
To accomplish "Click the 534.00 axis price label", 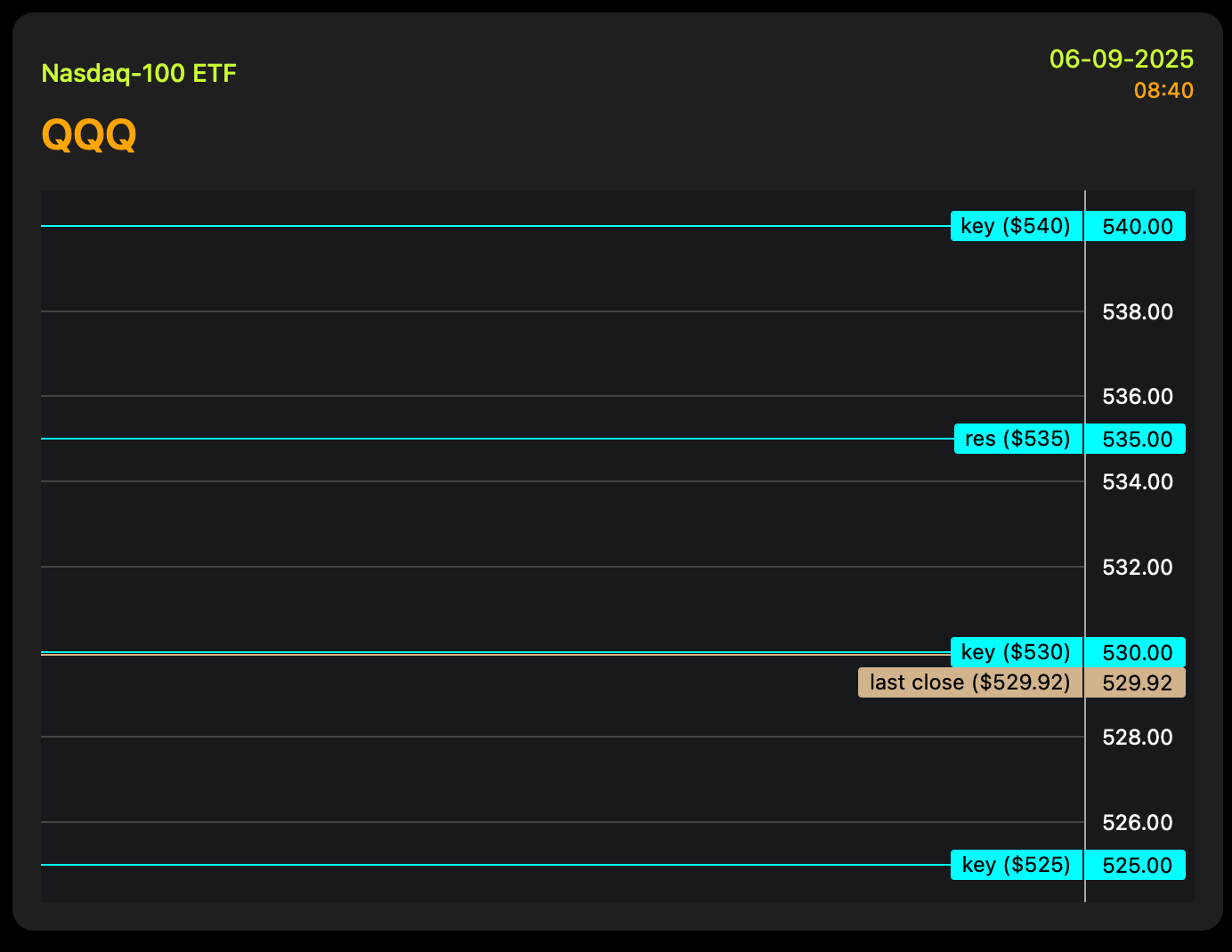I will click(1137, 481).
